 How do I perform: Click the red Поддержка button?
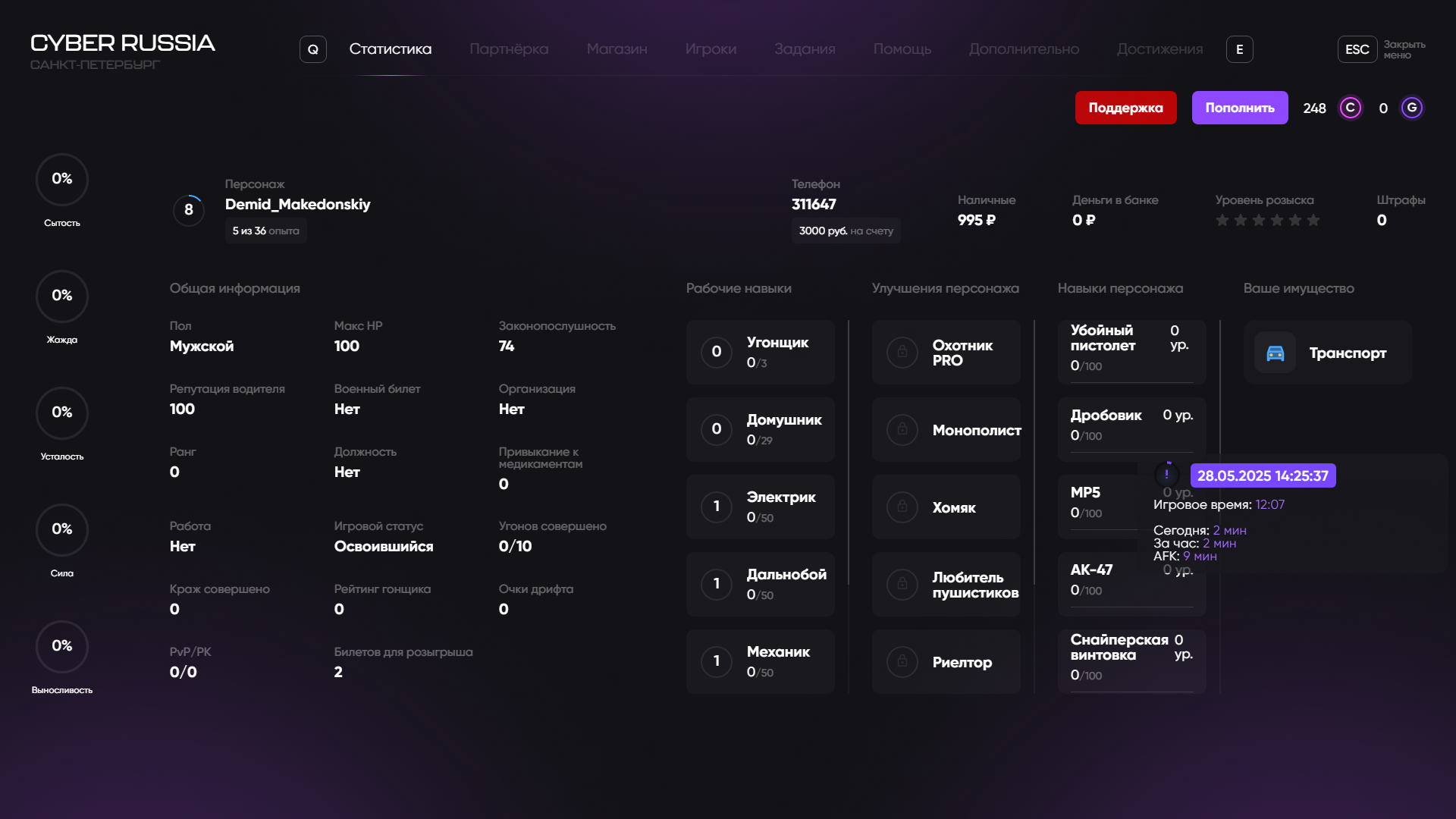coord(1125,108)
